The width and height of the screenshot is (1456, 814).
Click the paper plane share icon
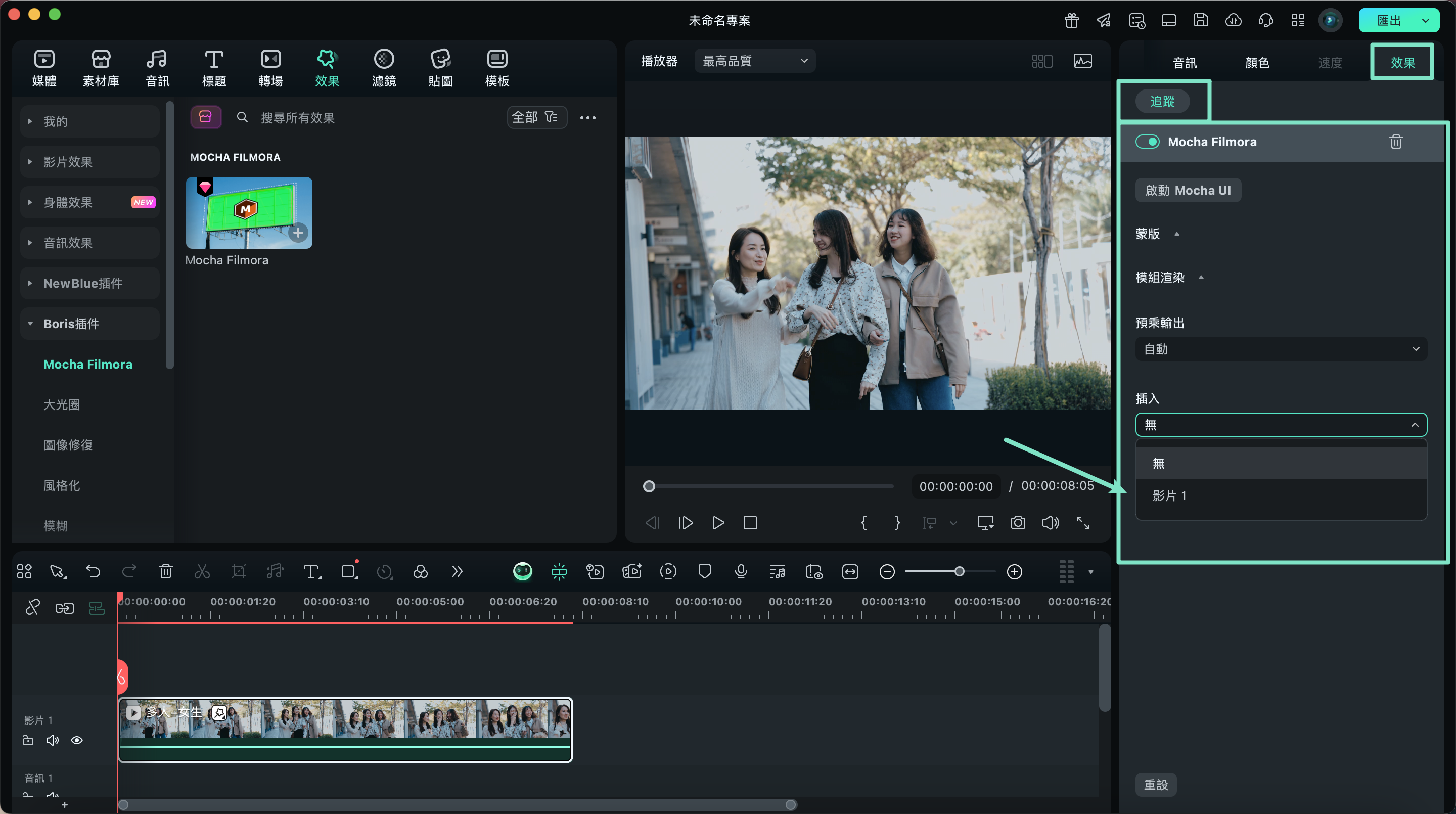1104,21
